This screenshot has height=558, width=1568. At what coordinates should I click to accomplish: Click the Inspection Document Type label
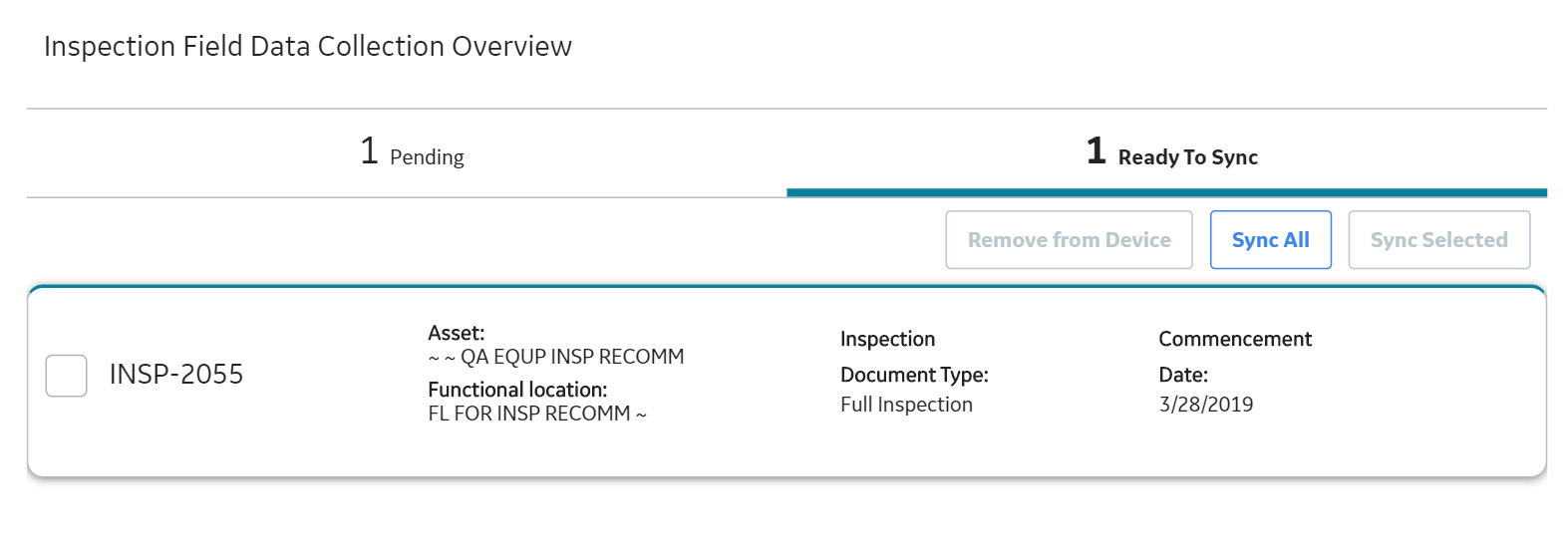click(x=914, y=357)
